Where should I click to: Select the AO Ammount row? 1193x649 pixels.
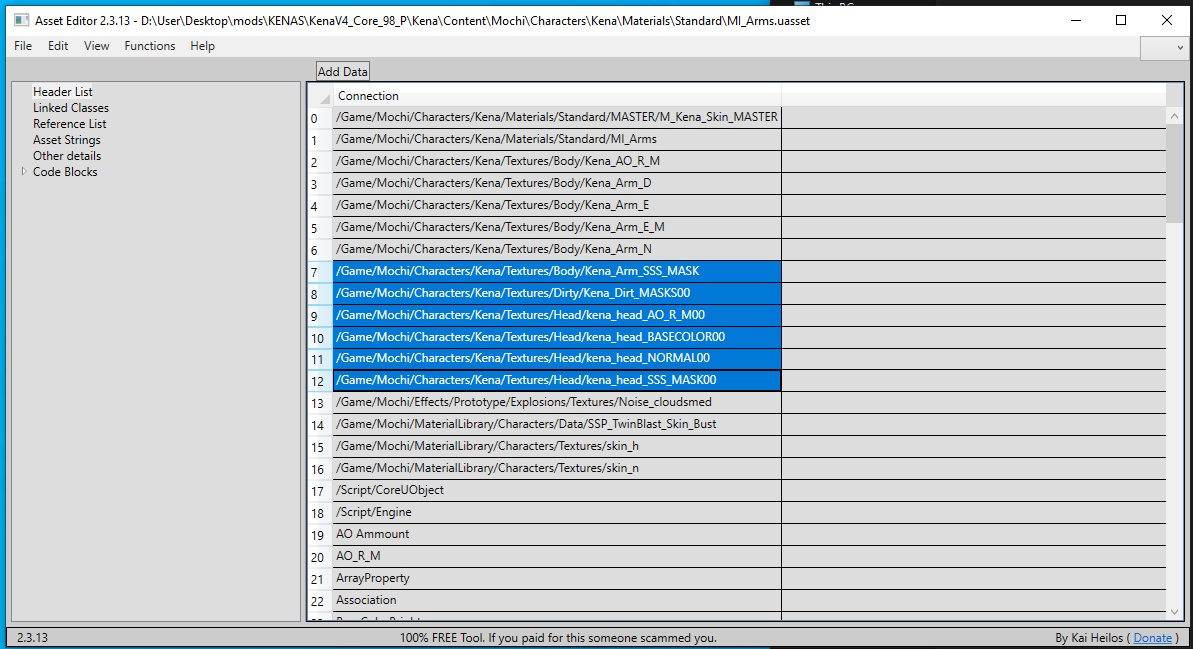click(x=557, y=535)
